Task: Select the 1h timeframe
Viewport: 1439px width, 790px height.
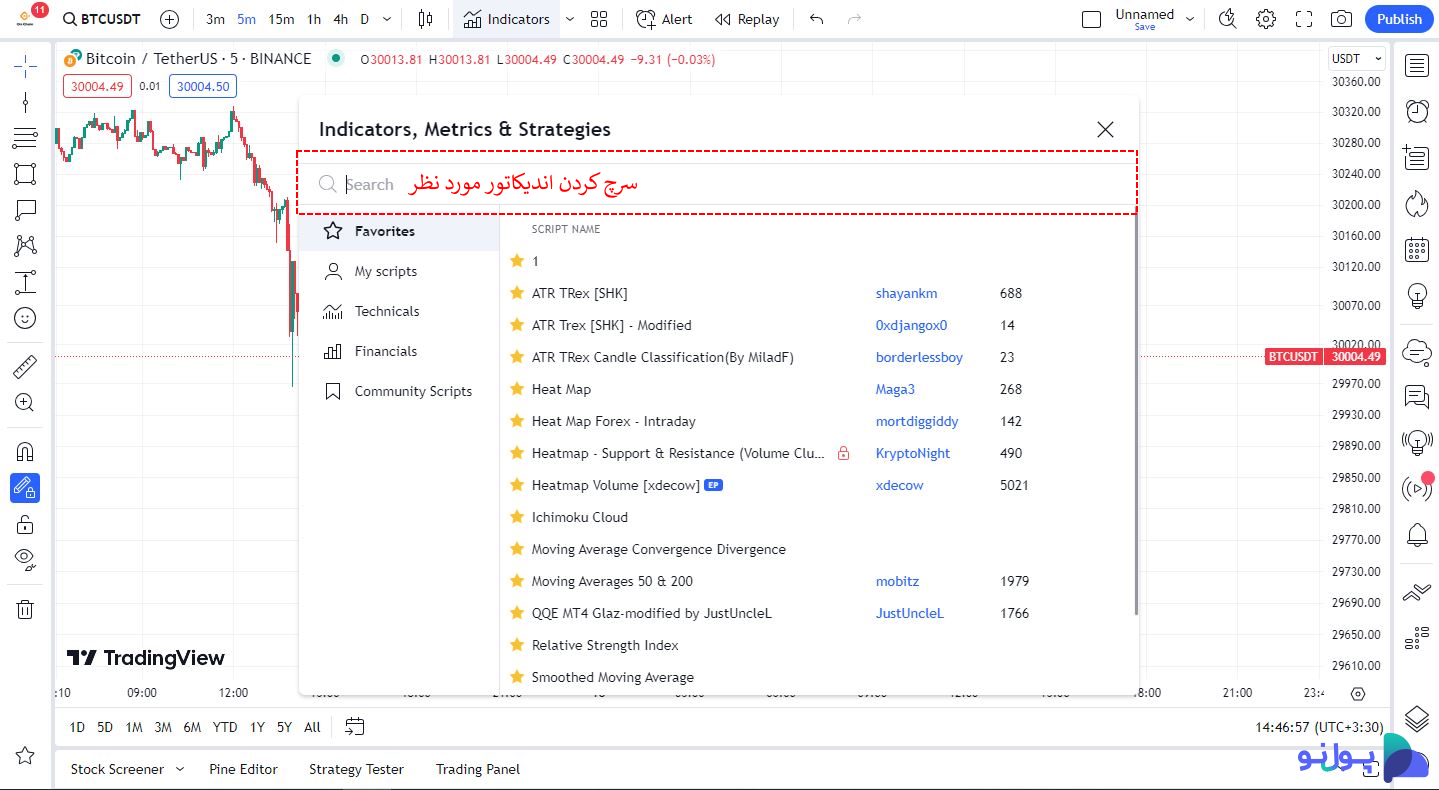Action: pyautogui.click(x=314, y=19)
